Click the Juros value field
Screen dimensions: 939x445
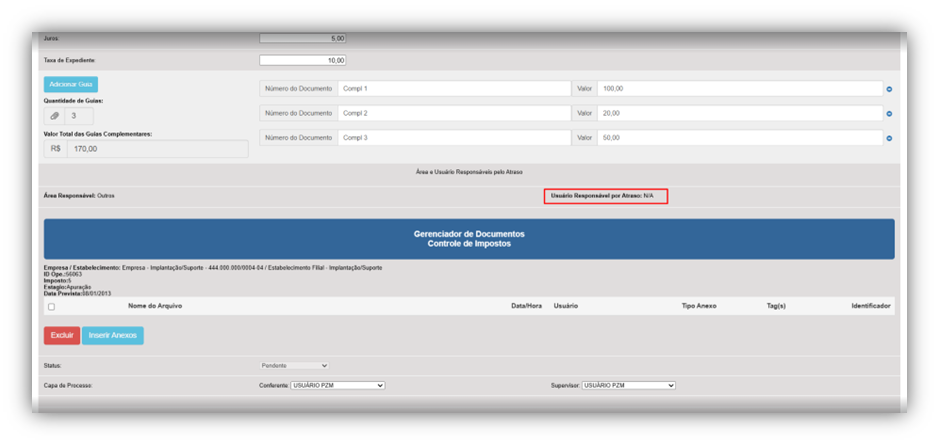pos(303,38)
